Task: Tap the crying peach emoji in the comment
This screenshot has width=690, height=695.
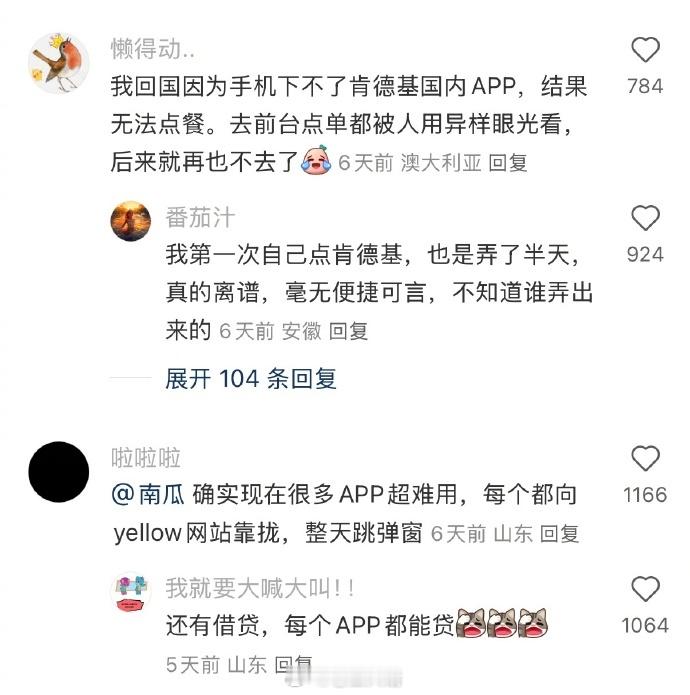Action: 316,159
